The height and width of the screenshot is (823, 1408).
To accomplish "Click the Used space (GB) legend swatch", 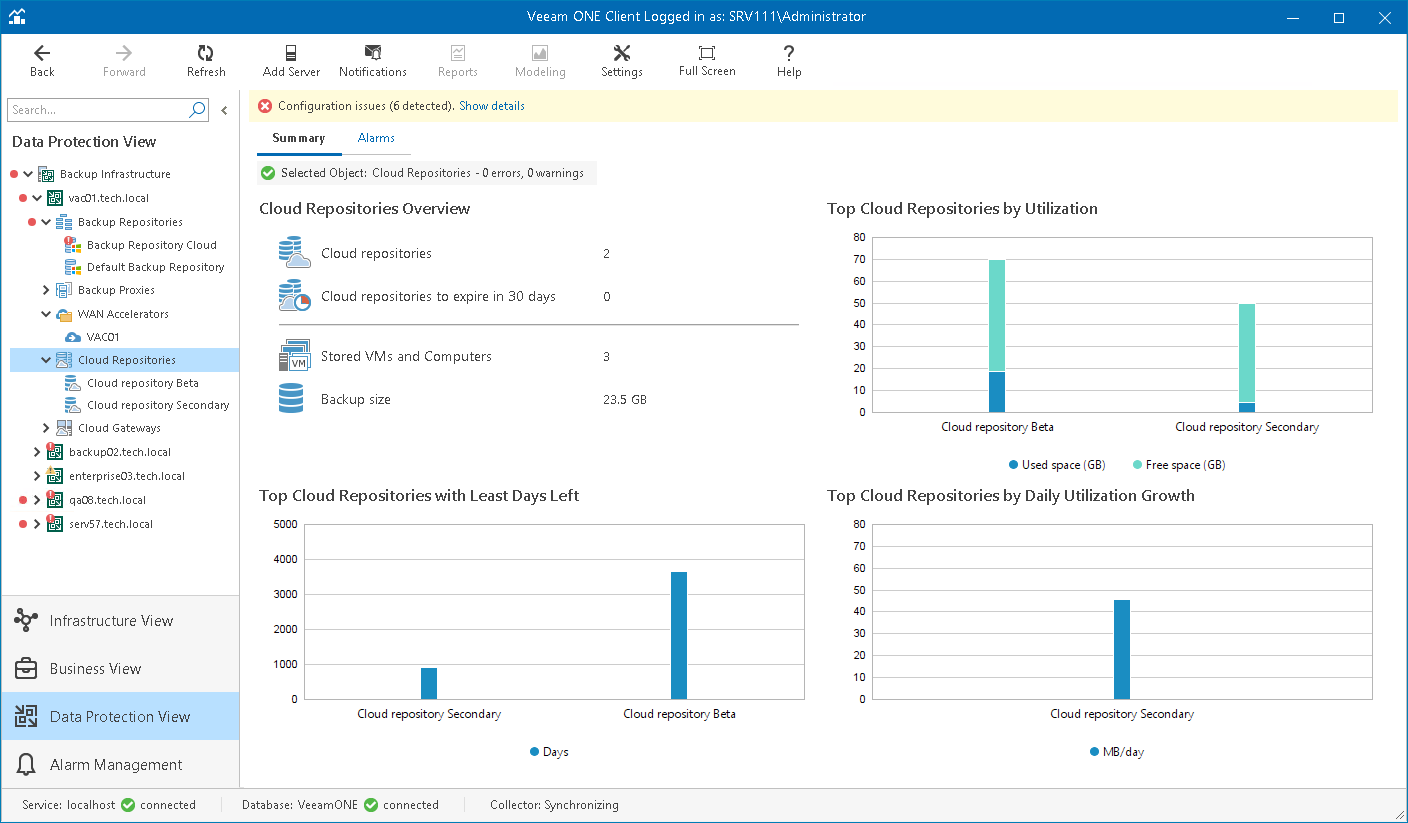I will click(x=1014, y=465).
